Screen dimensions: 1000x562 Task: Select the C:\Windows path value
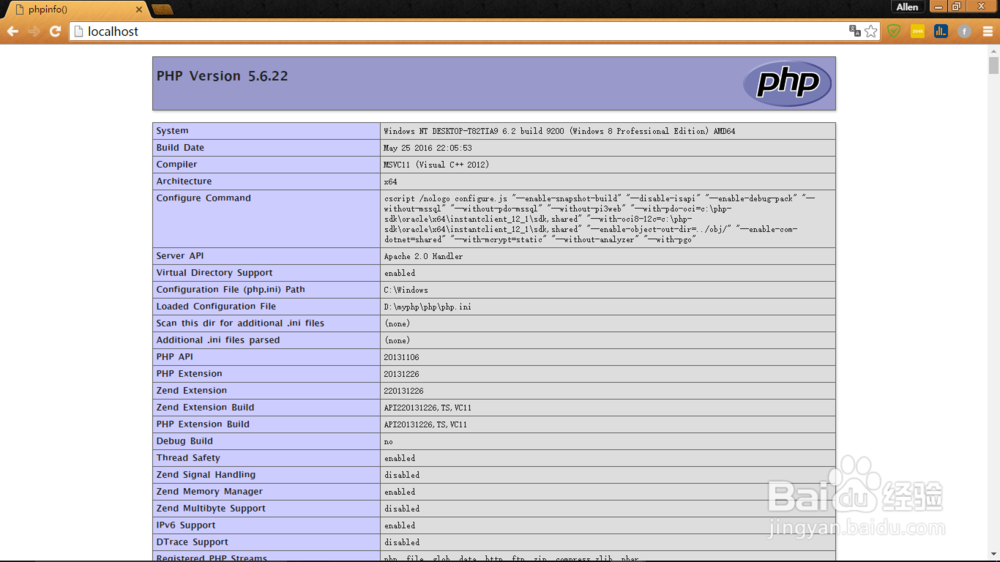(x=406, y=290)
